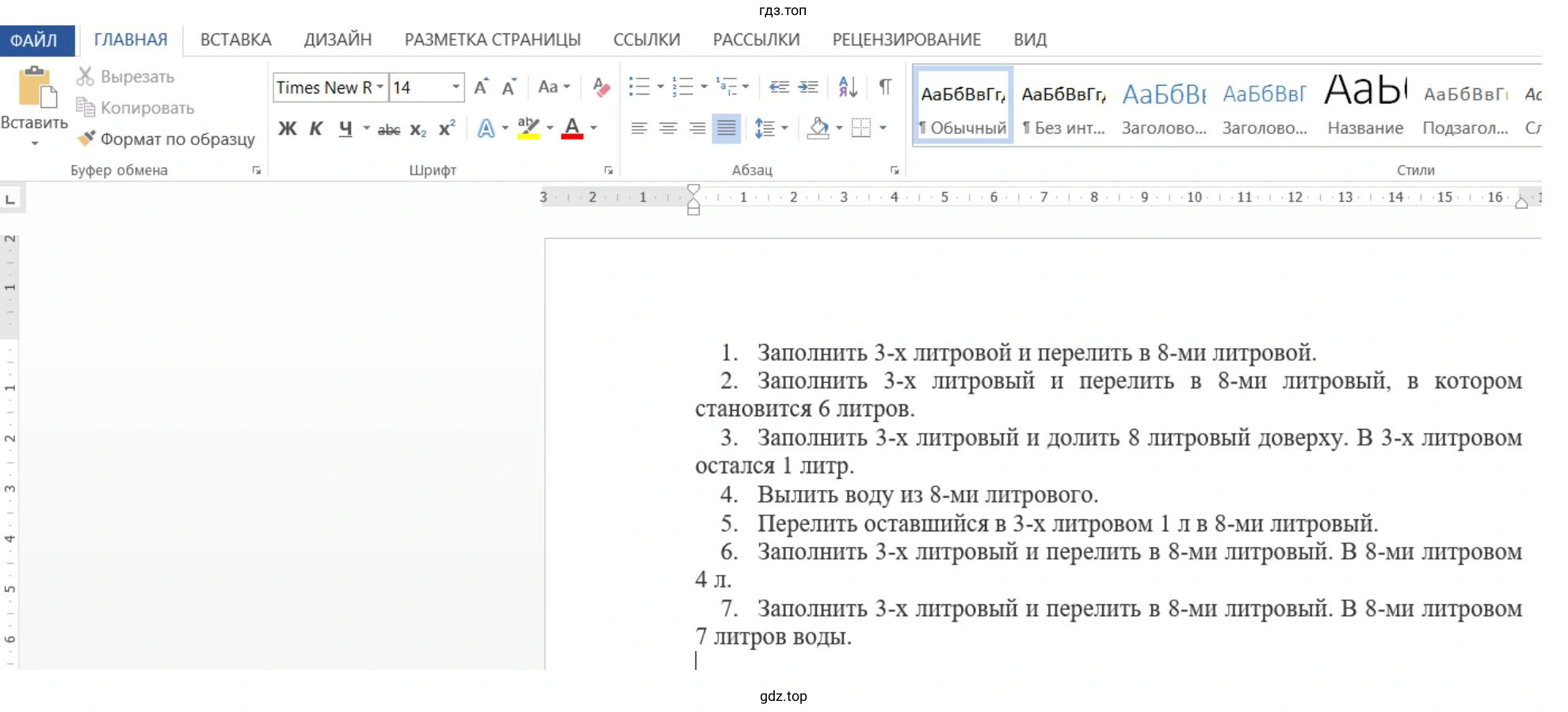Image resolution: width=1568 pixels, height=712 pixels.
Task: Open the highlight color dropdown arrow
Action: tap(550, 128)
